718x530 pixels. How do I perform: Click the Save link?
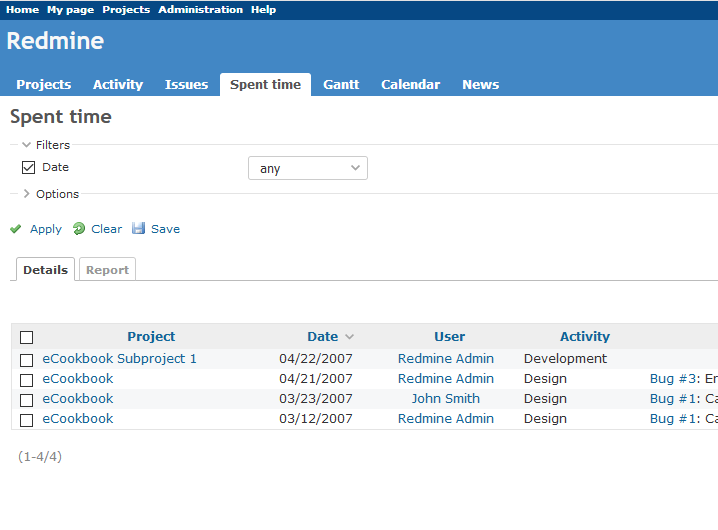coord(165,229)
